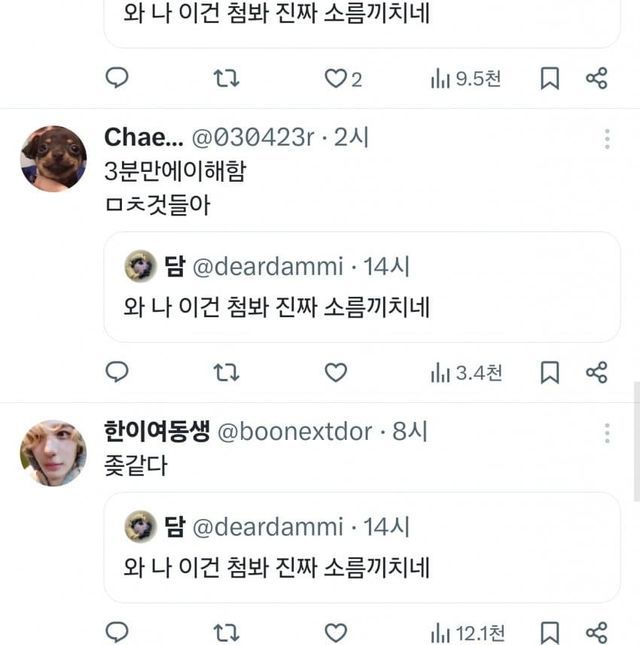Reply to the Chae... tweet

(117, 372)
